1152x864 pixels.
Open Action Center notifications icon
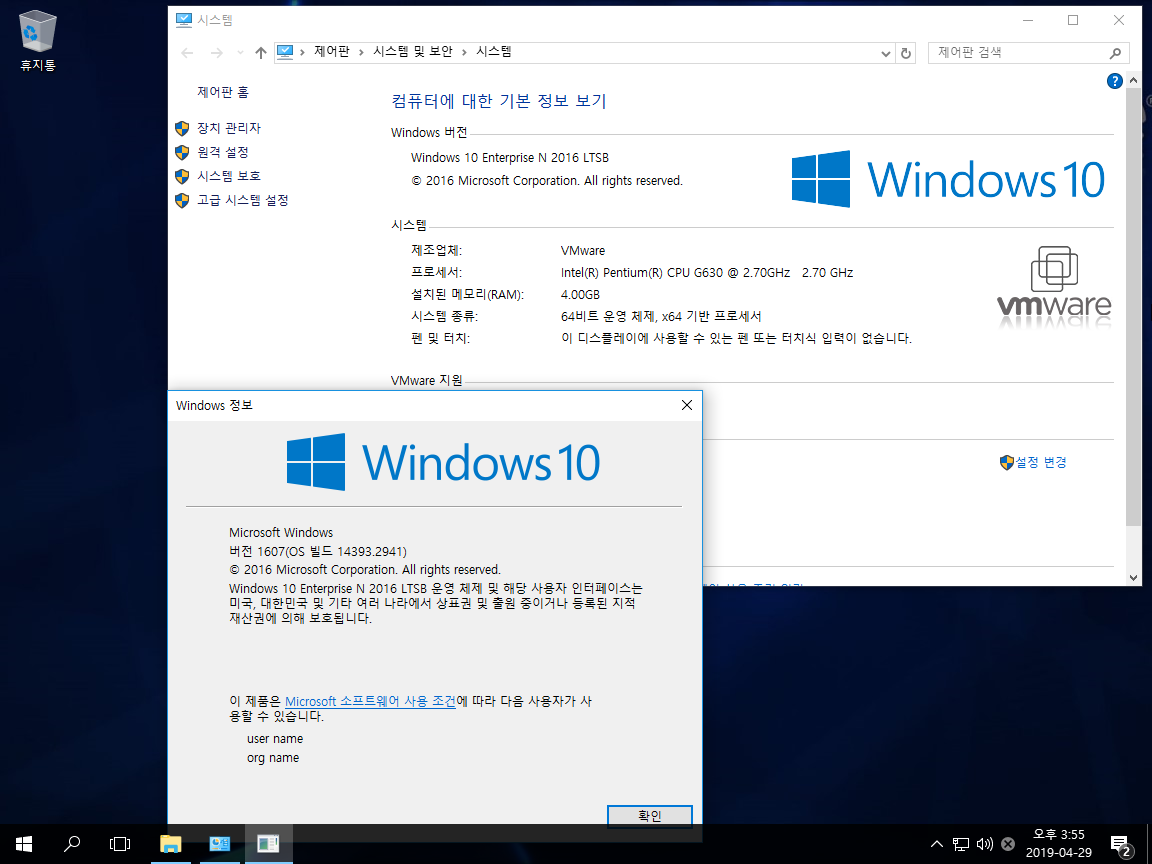(x=1120, y=845)
